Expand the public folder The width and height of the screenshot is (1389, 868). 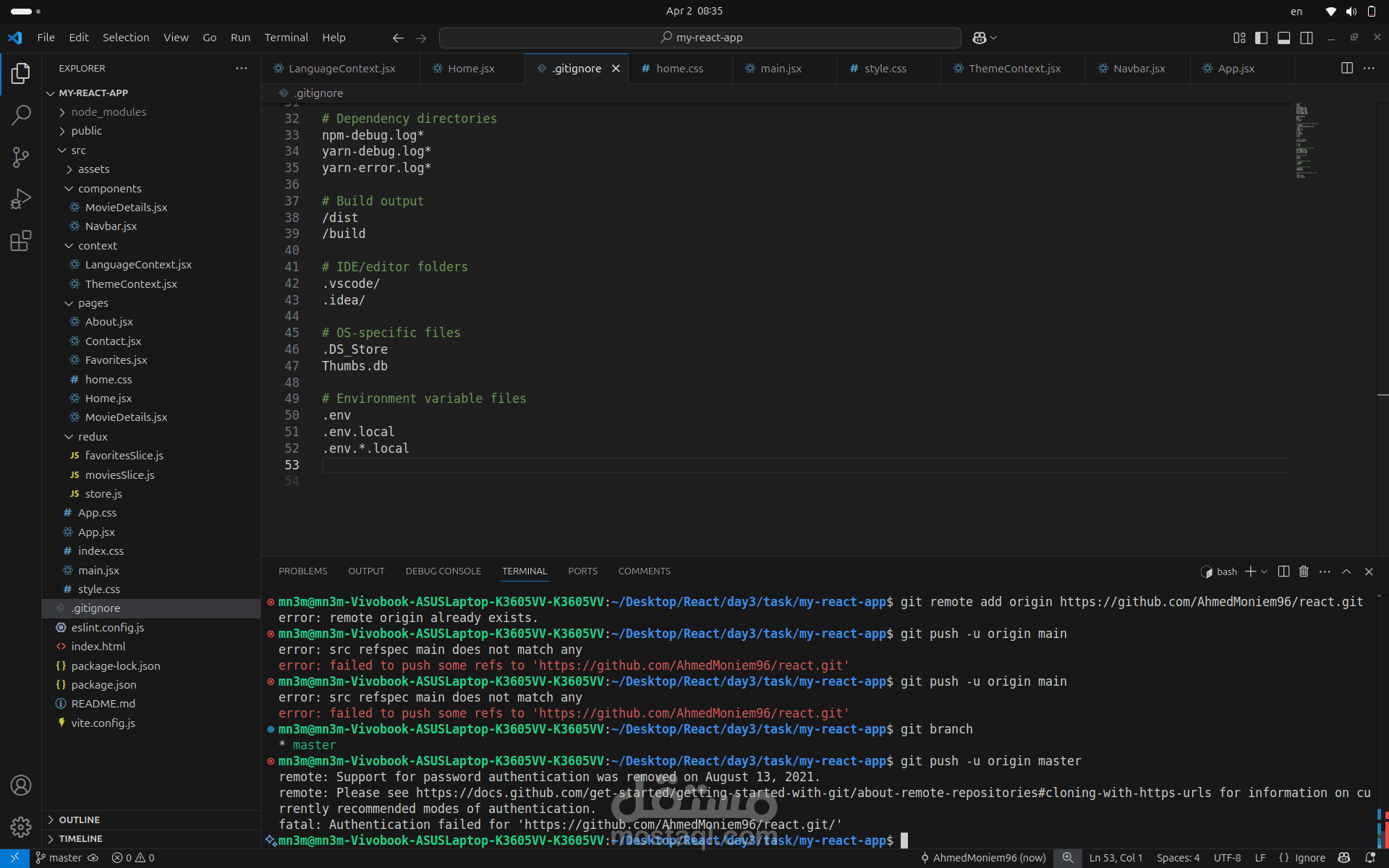click(x=150, y=131)
